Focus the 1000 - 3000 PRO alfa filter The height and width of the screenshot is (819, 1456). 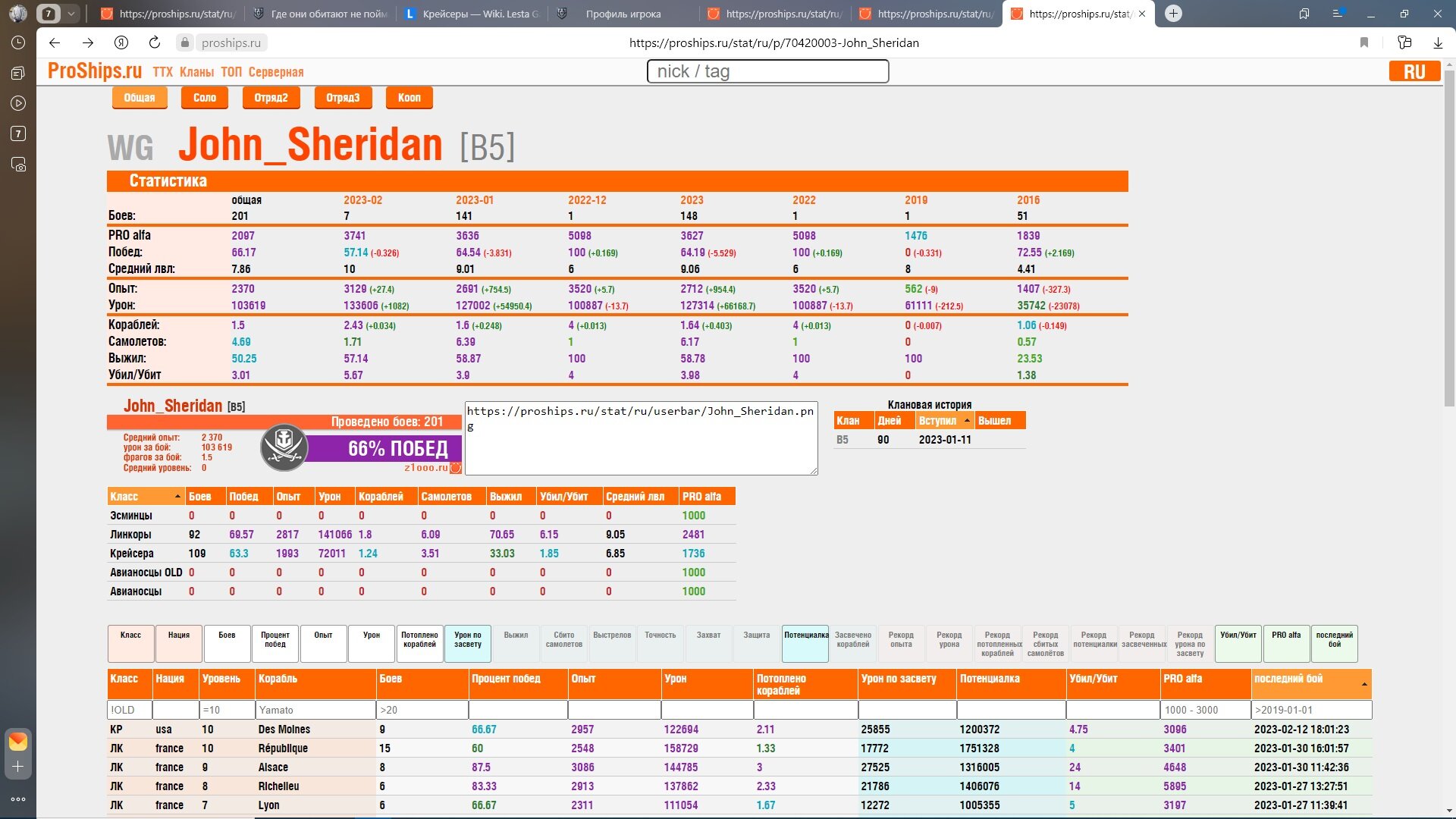point(1205,710)
